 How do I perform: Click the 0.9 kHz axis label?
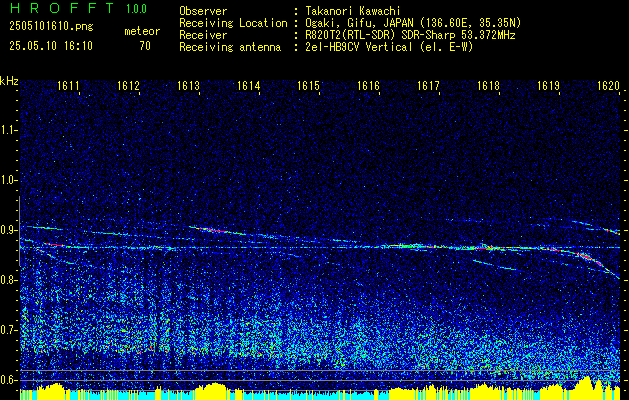point(9,230)
